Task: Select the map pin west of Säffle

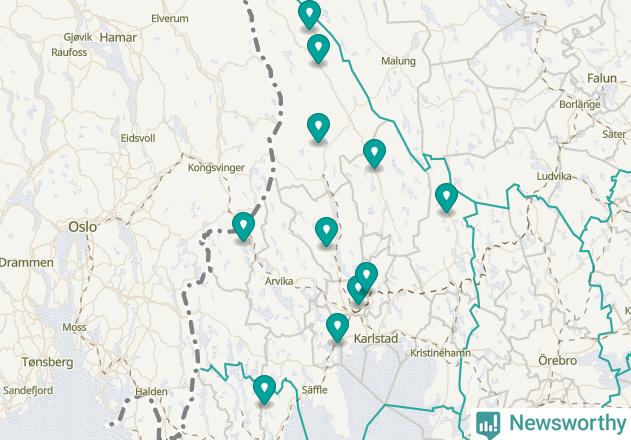Action: click(264, 389)
